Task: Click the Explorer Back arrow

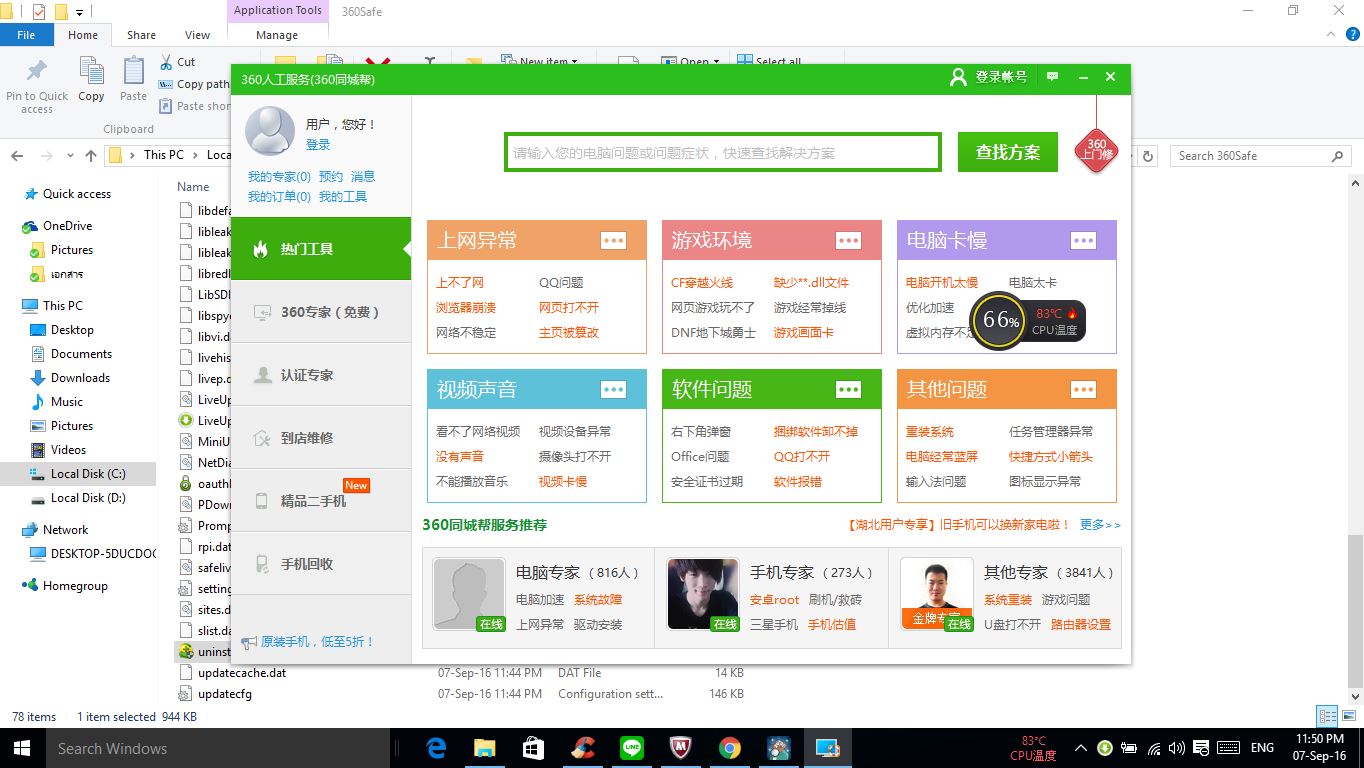Action: tap(17, 156)
